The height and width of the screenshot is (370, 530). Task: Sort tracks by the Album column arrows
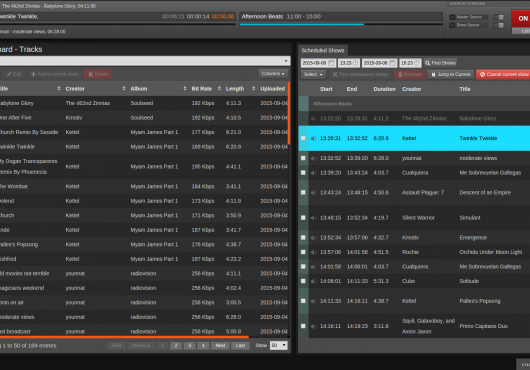[x=185, y=89]
